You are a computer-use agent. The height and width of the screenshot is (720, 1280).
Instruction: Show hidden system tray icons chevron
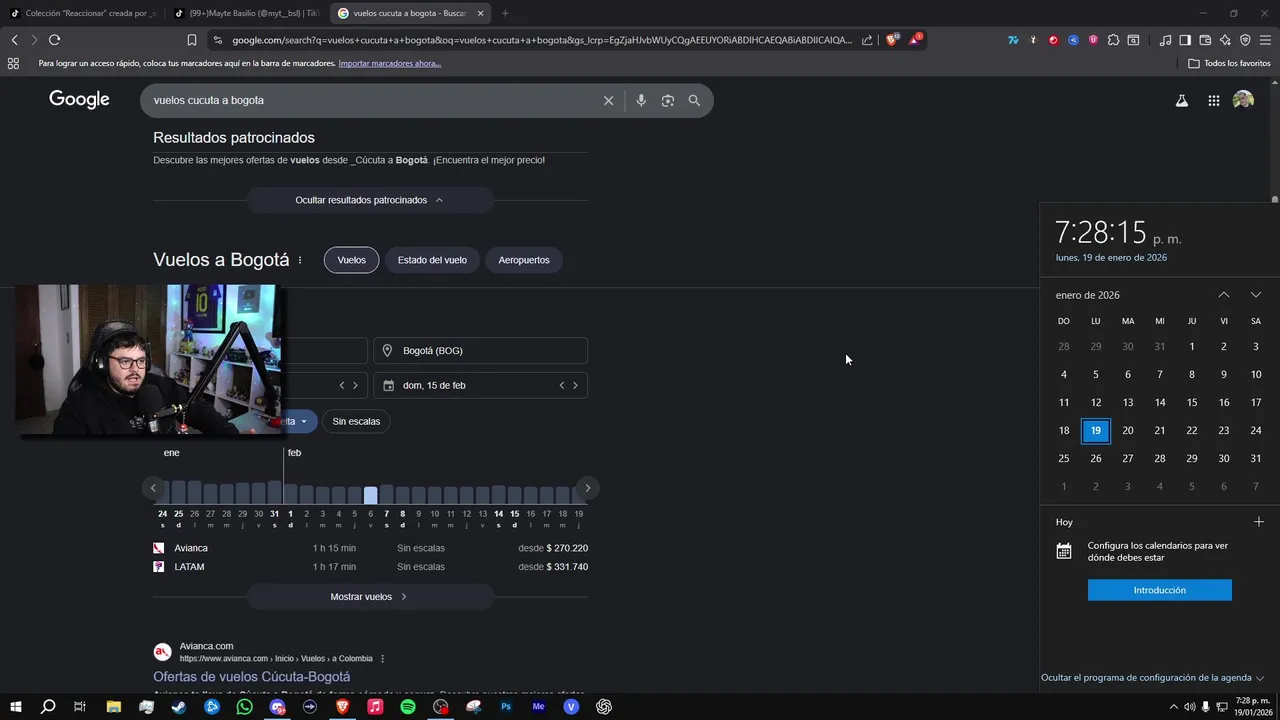(x=1173, y=707)
